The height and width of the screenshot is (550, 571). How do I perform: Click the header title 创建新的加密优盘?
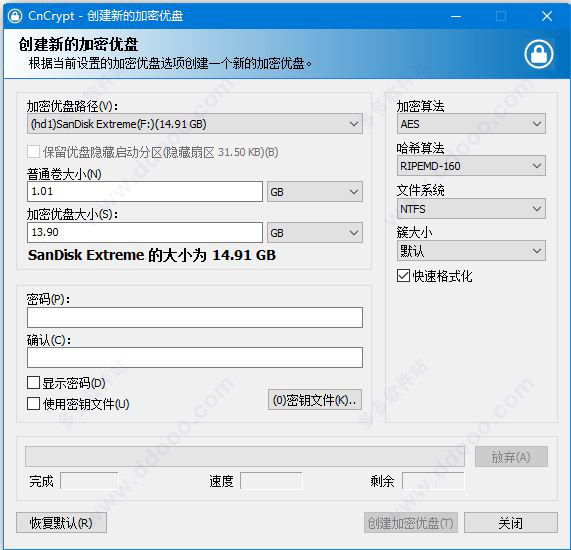click(x=78, y=44)
